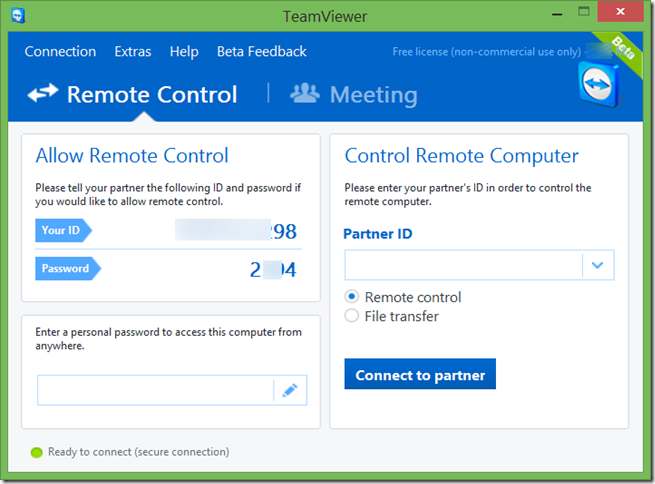Click the personal password input field
Screen dimensions: 655x484
155,391
